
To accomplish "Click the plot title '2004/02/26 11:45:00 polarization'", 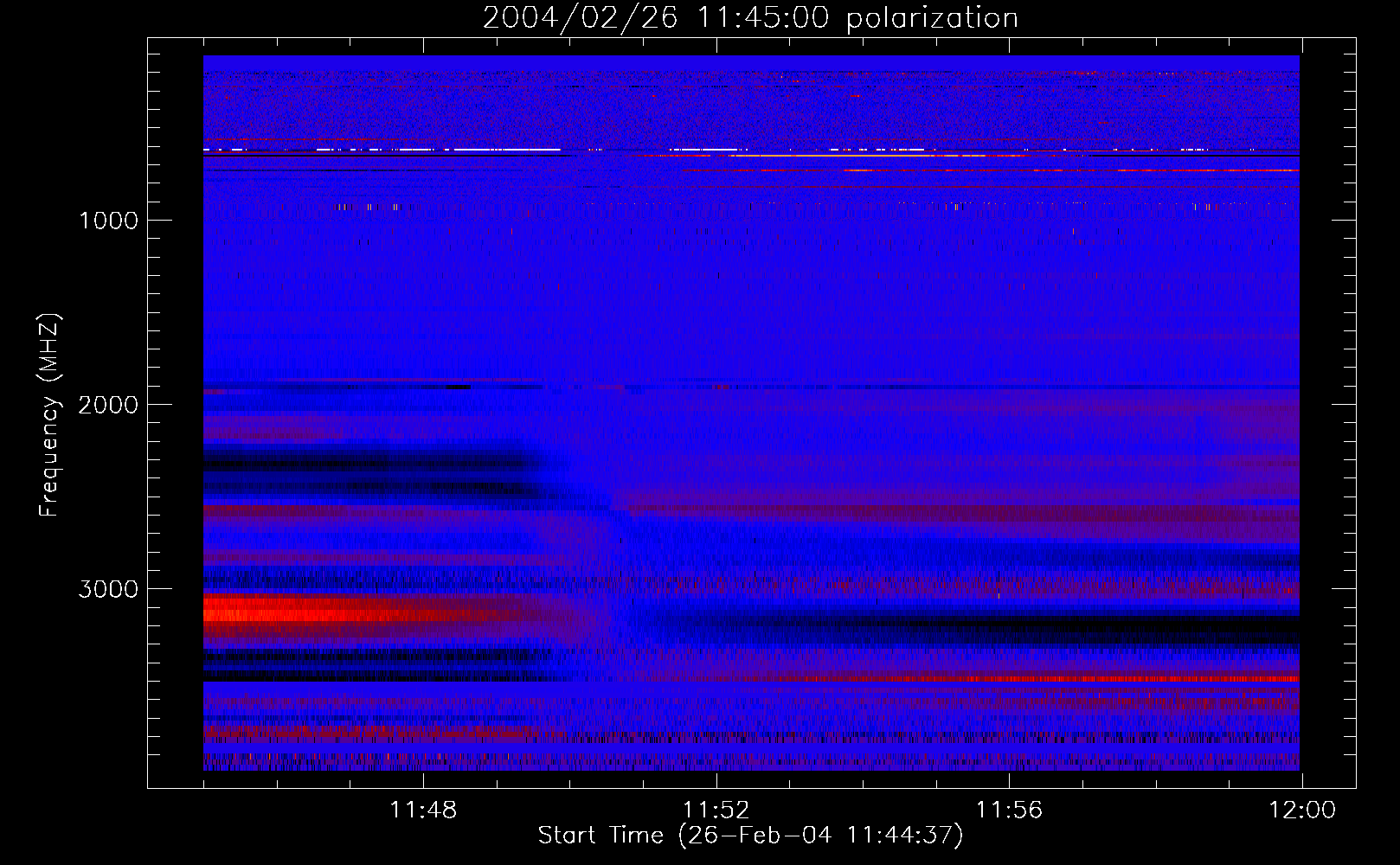I will (750, 18).
